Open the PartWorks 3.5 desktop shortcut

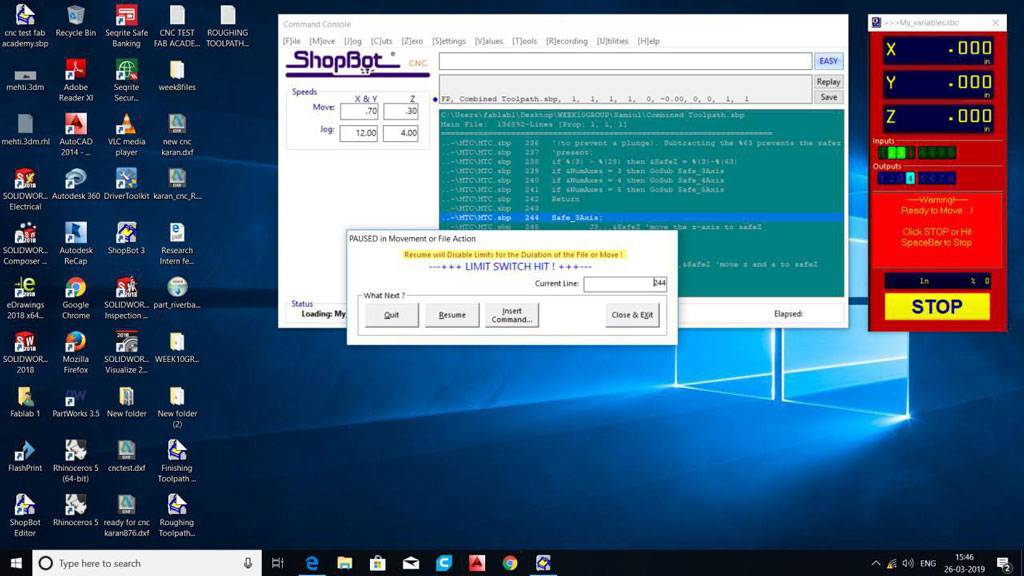(x=76, y=401)
